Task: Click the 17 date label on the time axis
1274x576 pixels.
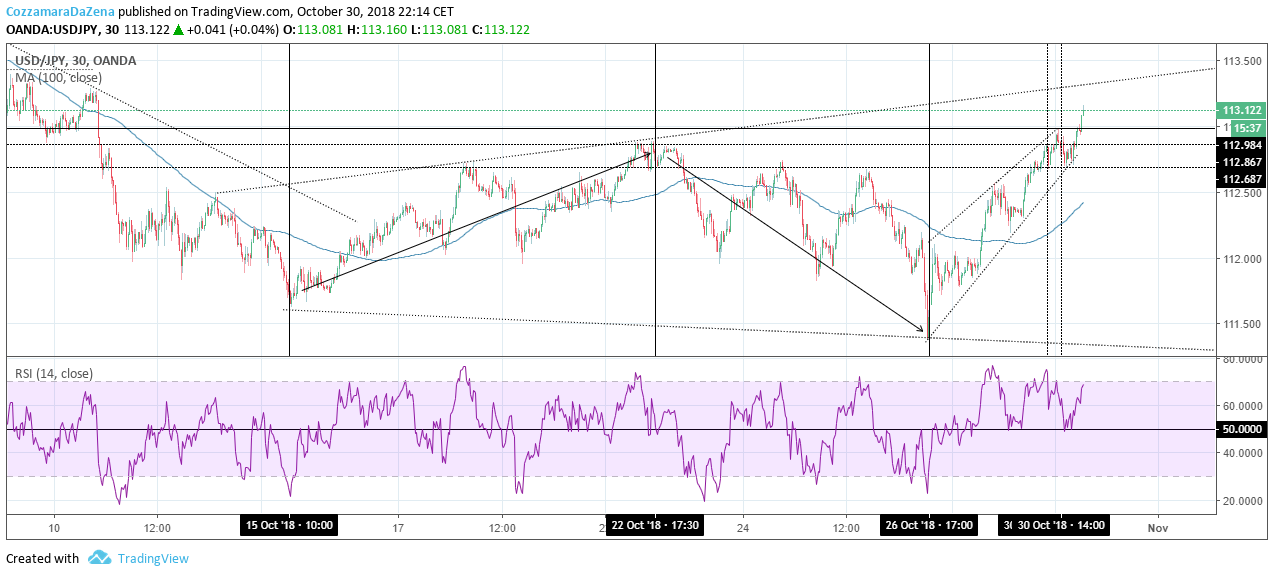Action: coord(397,526)
